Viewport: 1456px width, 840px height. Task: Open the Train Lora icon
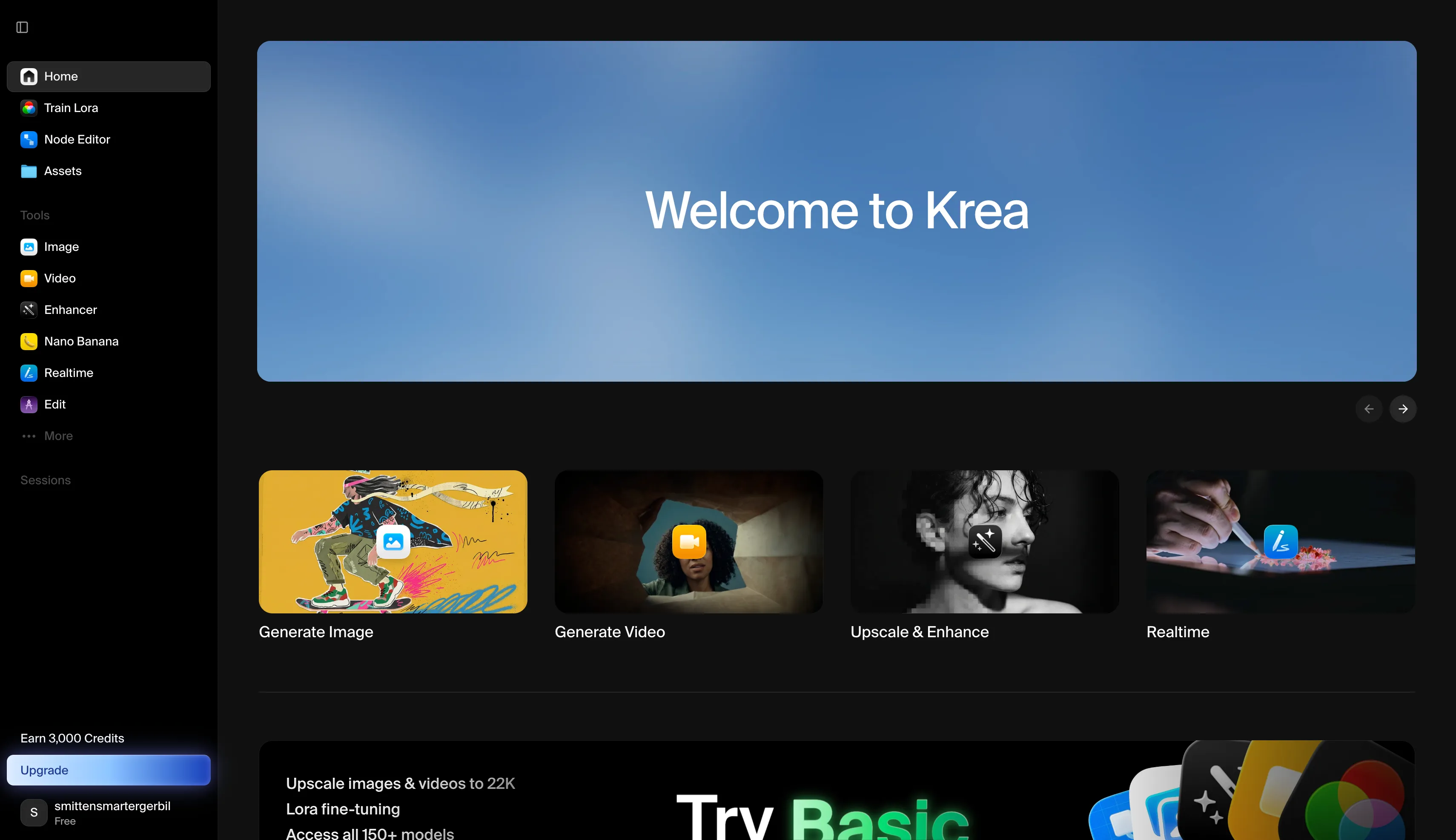29,108
